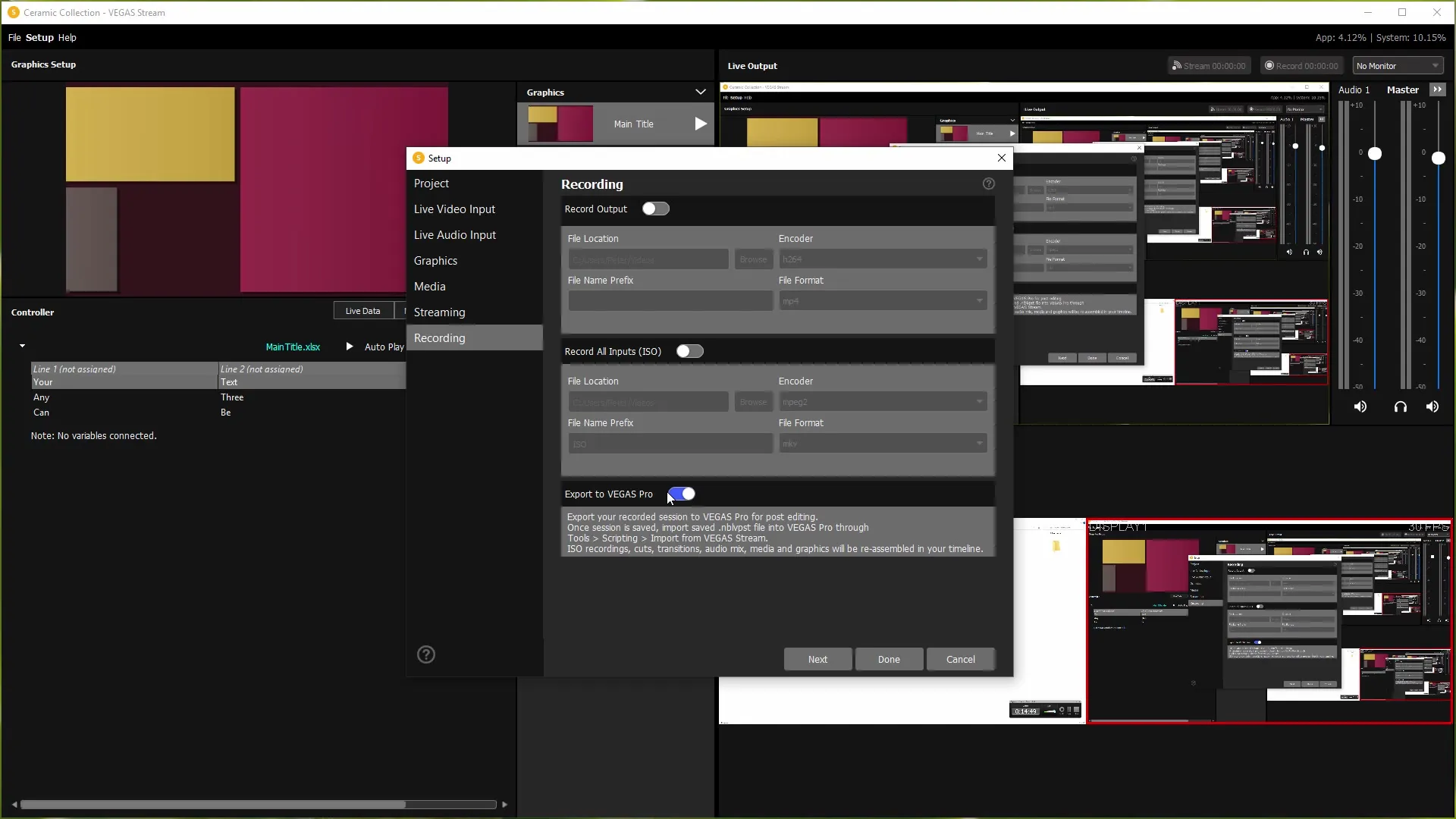
Task: Switch to Live Data tab
Action: [363, 311]
